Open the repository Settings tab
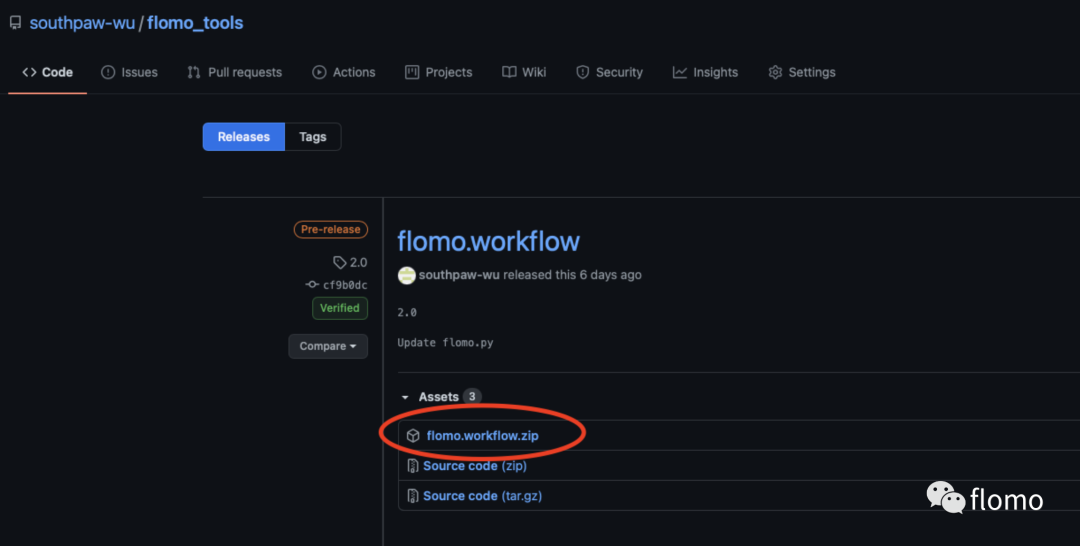This screenshot has height=546, width=1080. [x=802, y=72]
